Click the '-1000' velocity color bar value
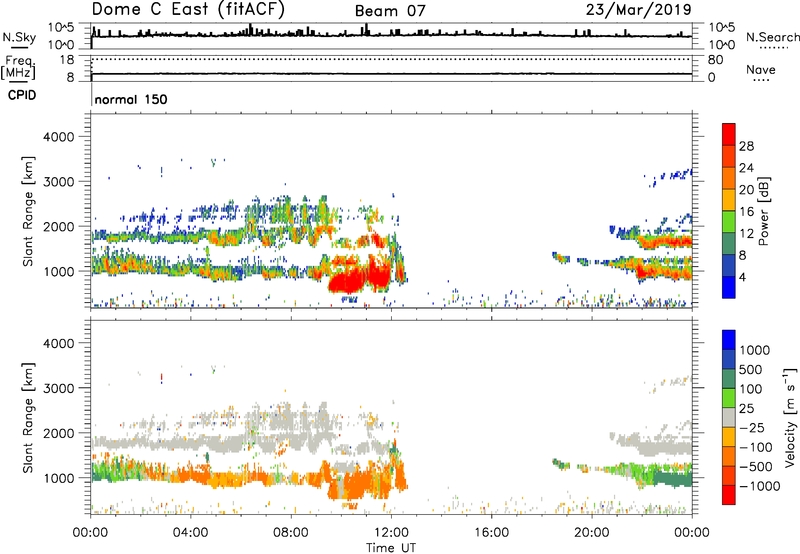This screenshot has height=554, width=800. [x=760, y=486]
